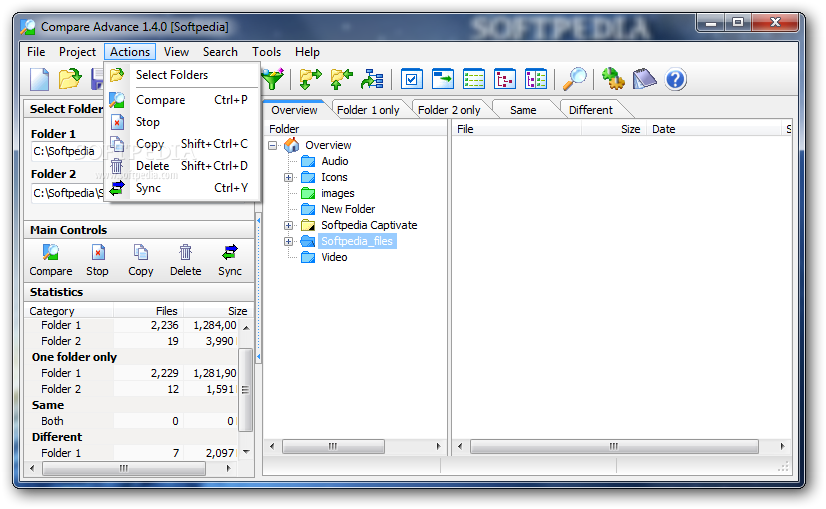Click the Statistics vertical scrollbar down arrow
826x509 pixels.
[x=246, y=452]
